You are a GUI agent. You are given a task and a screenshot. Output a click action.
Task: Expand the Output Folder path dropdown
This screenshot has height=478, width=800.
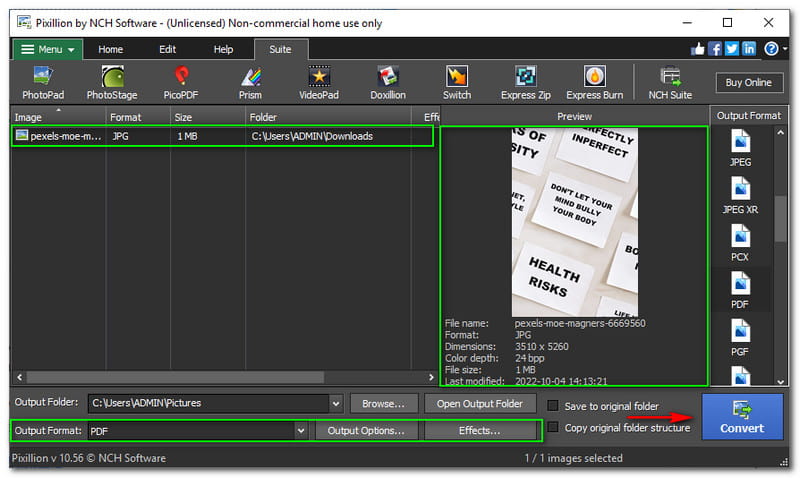pos(335,403)
